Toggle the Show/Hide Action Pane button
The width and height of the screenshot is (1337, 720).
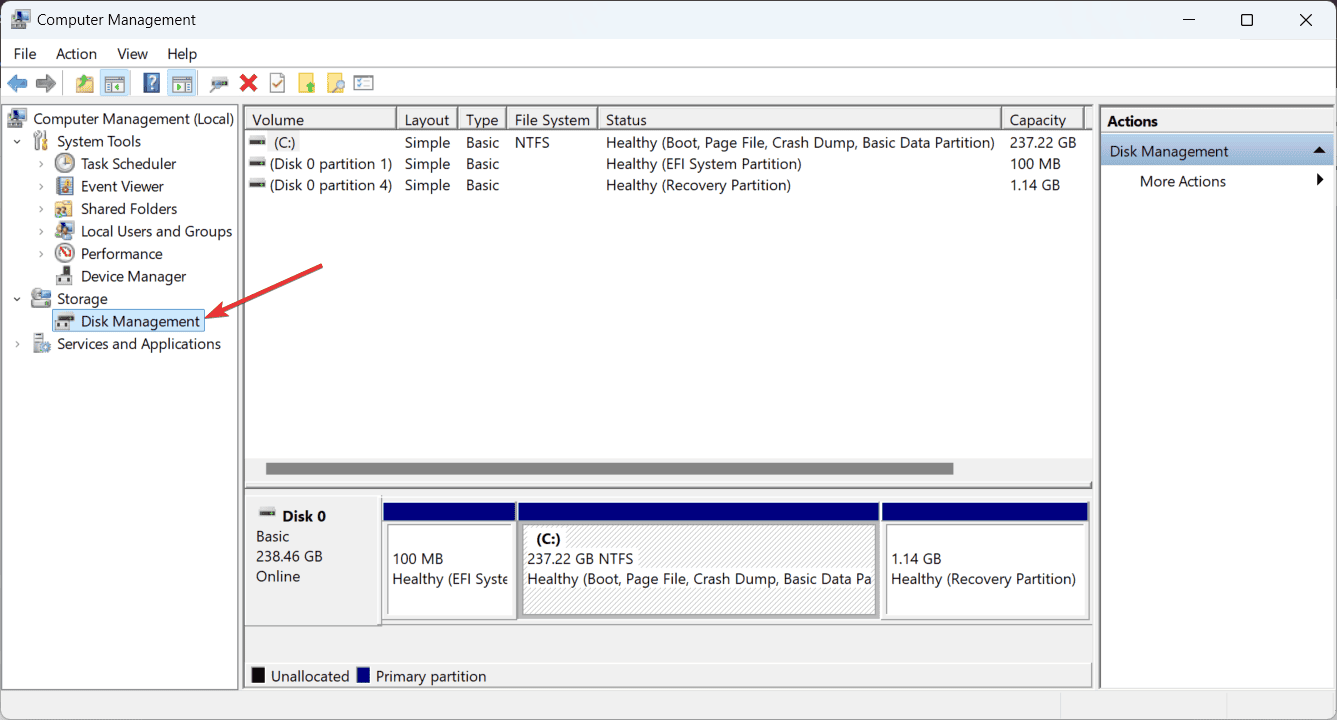pyautogui.click(x=182, y=82)
